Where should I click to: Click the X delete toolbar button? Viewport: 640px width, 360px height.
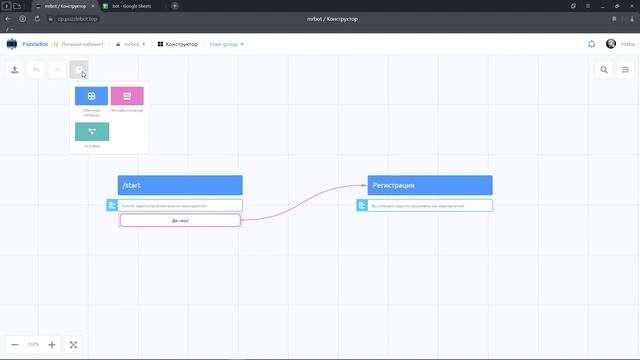coord(58,70)
